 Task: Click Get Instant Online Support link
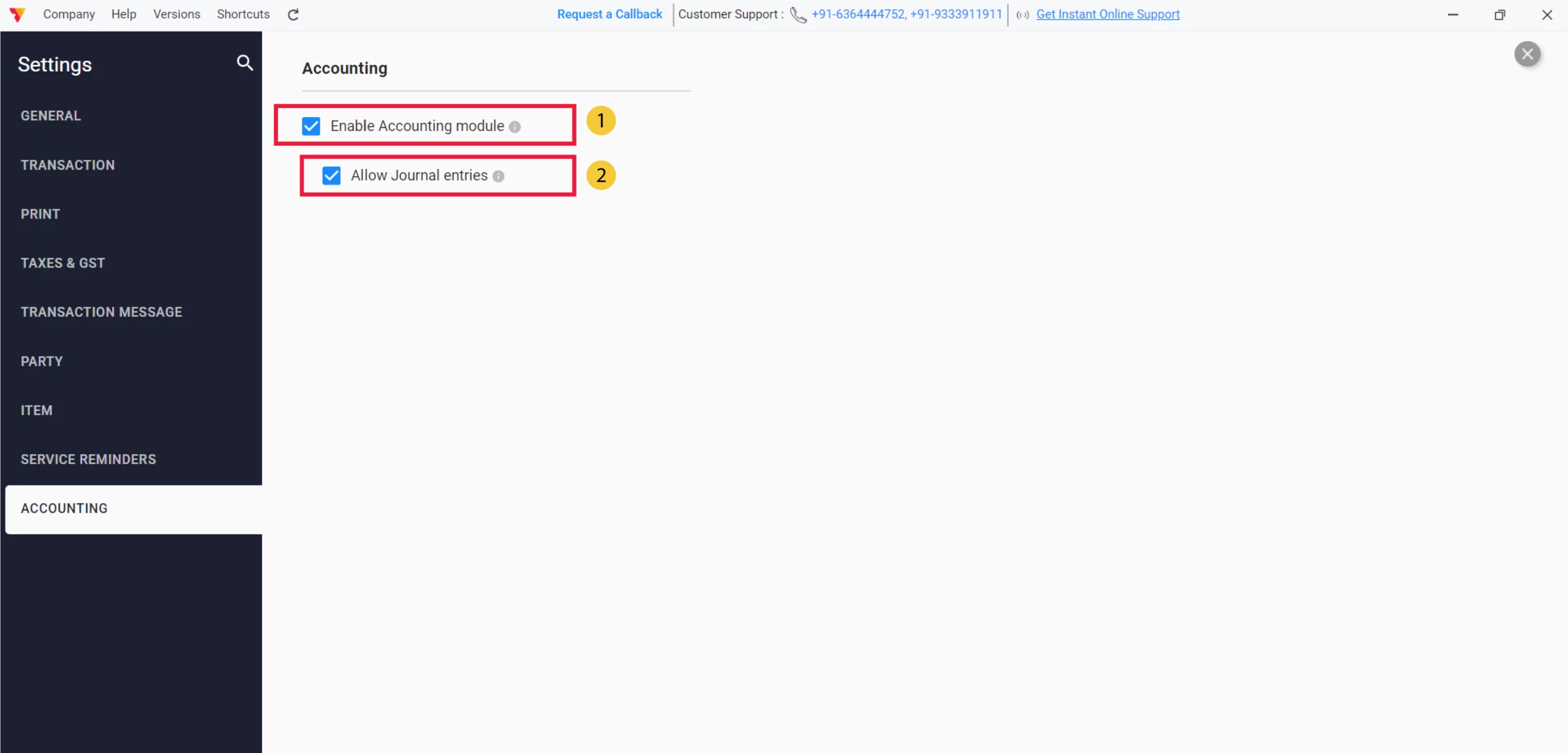1107,14
